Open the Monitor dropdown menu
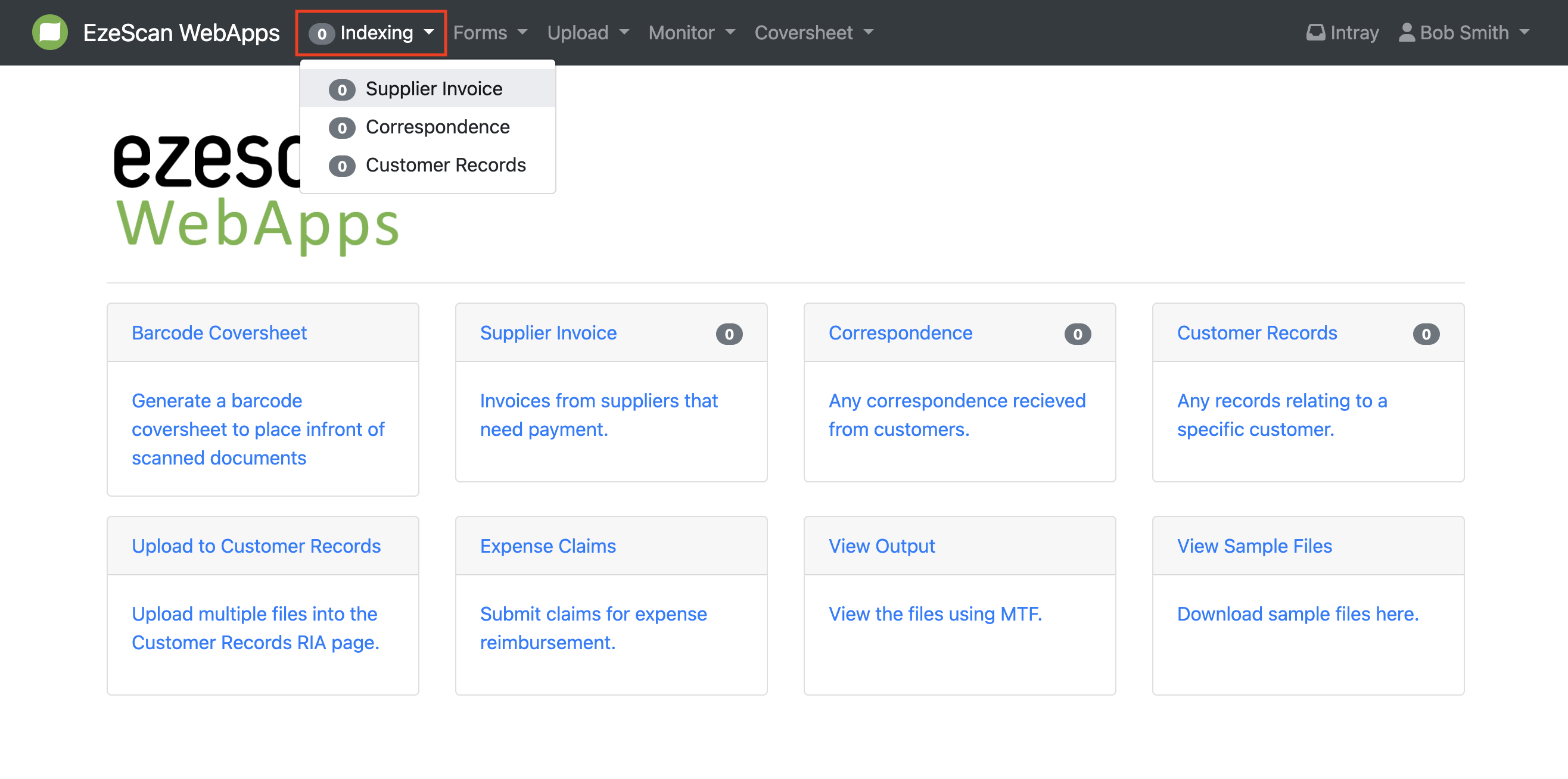 coord(692,33)
